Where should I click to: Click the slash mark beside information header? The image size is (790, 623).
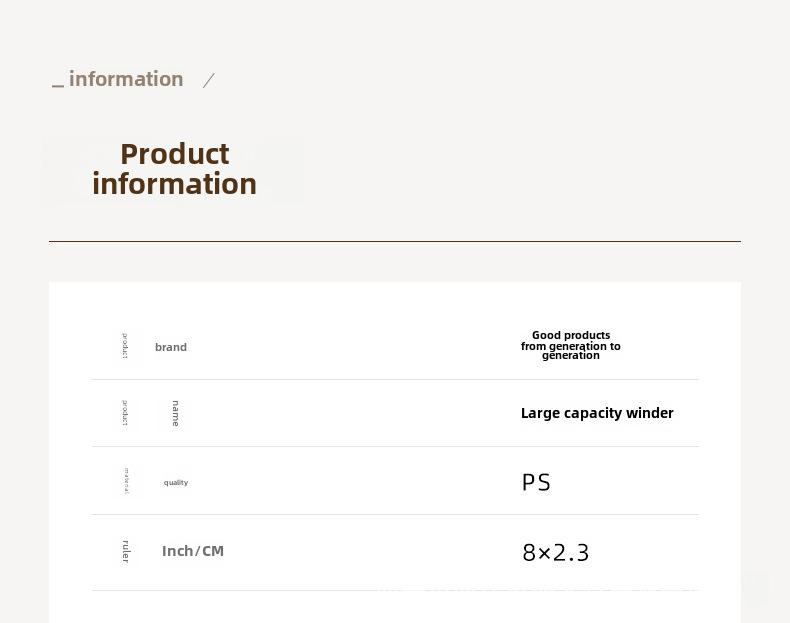209,80
